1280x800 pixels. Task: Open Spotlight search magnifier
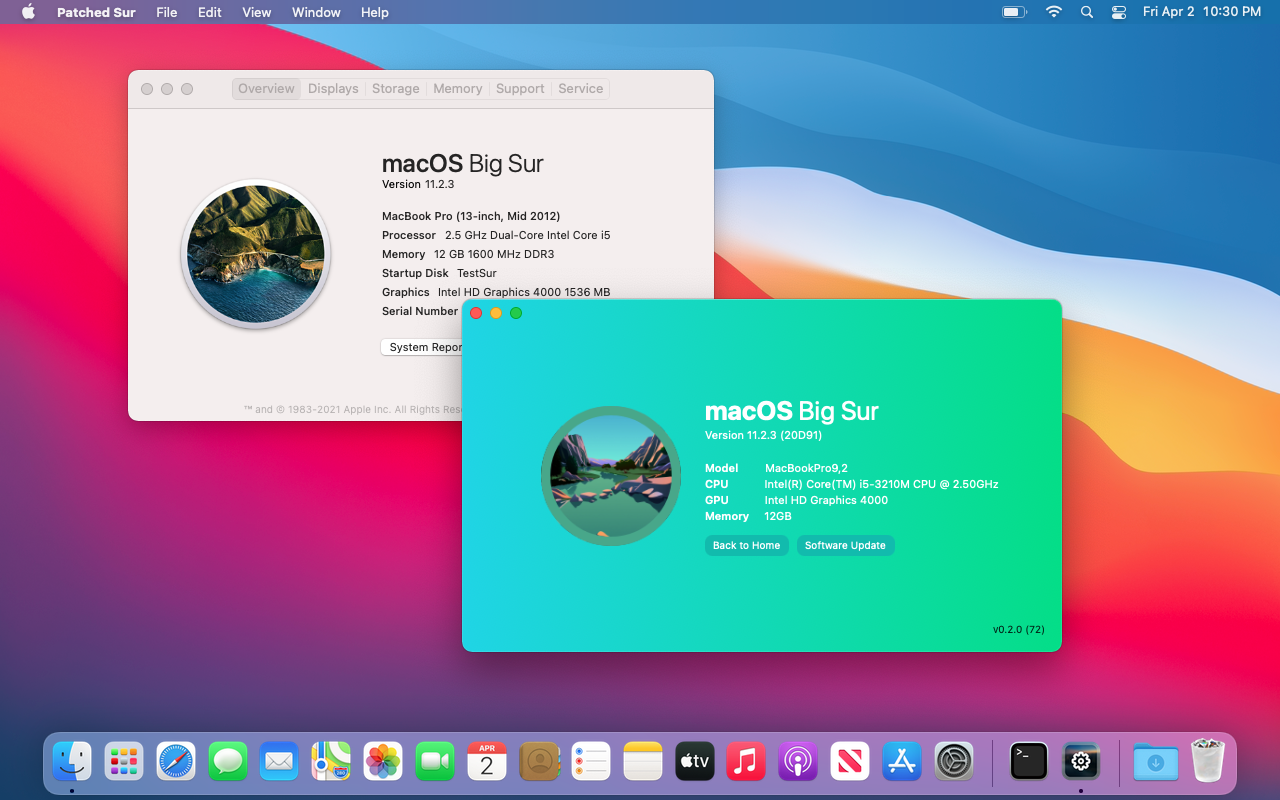[x=1087, y=12]
